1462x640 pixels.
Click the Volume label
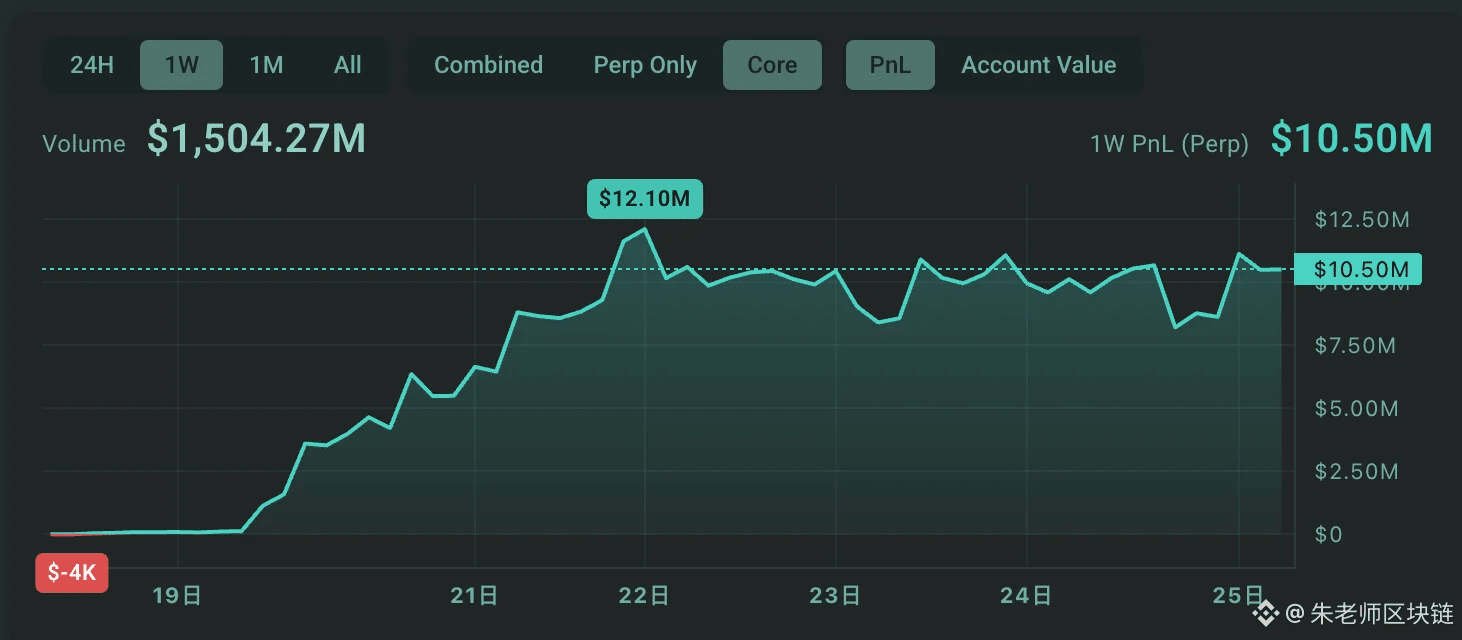(84, 144)
